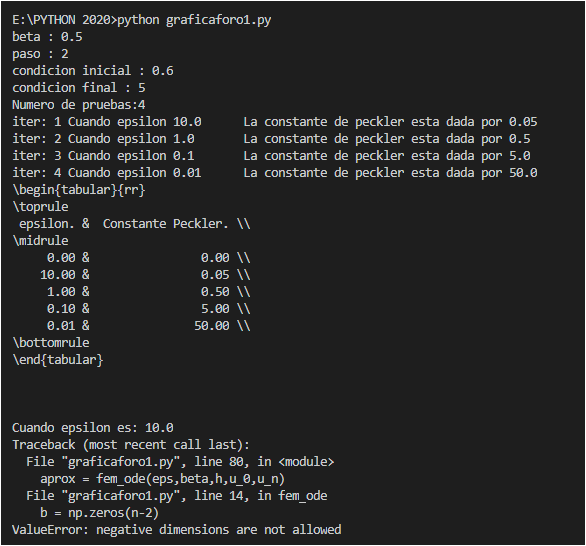Viewport: 586px width, 546px height.
Task: Click the iter: 4 epsilon 0.01 line
Action: point(275,173)
